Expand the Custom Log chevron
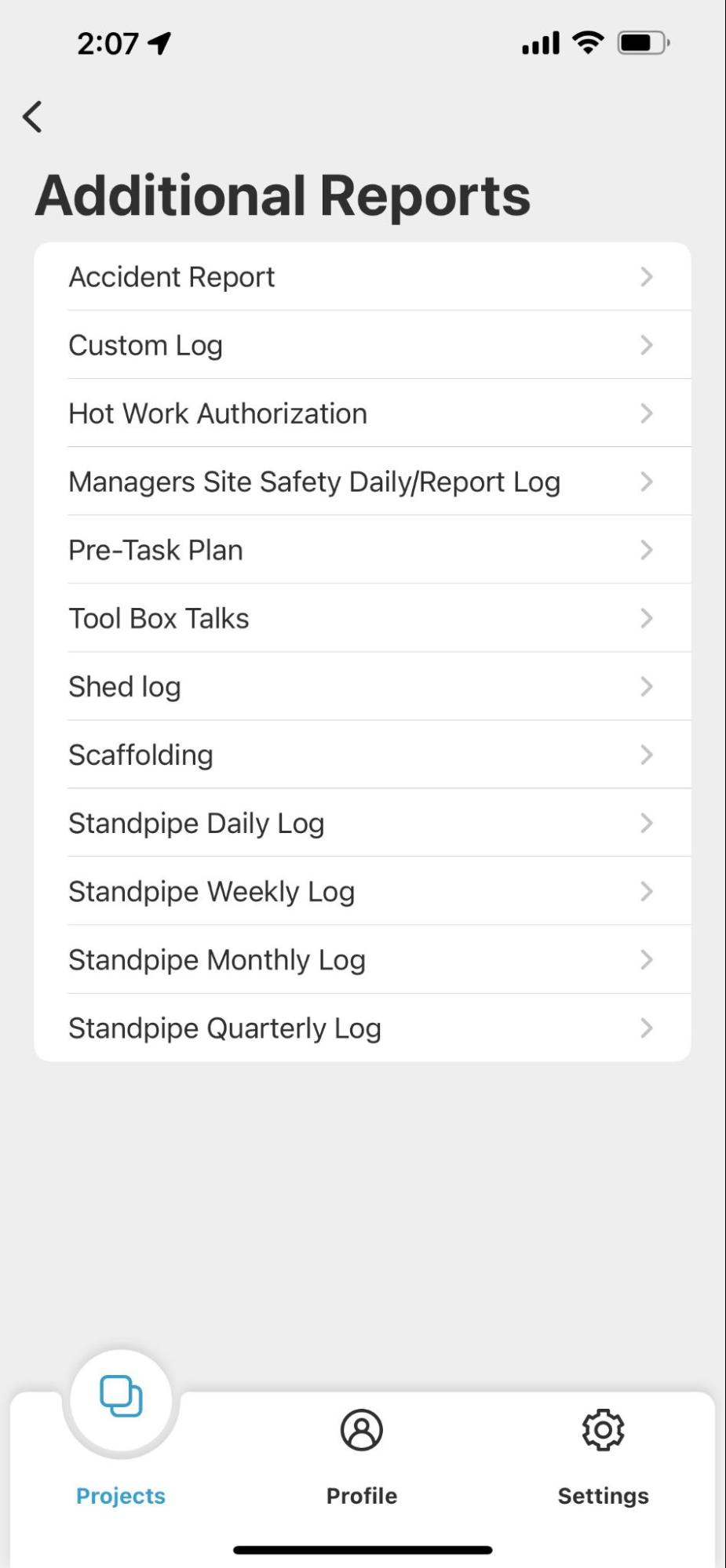This screenshot has width=726, height=1568. (x=646, y=345)
